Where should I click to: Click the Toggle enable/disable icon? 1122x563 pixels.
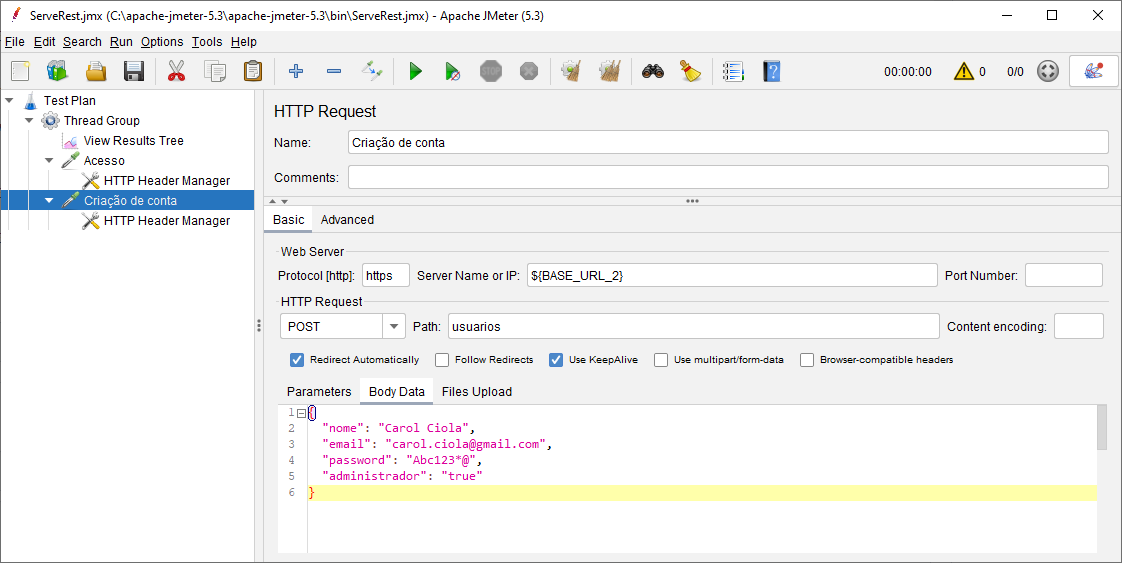pyautogui.click(x=372, y=71)
